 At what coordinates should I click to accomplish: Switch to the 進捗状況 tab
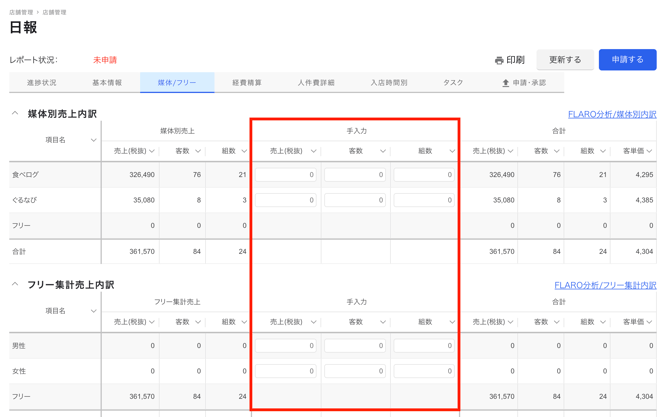click(x=42, y=83)
